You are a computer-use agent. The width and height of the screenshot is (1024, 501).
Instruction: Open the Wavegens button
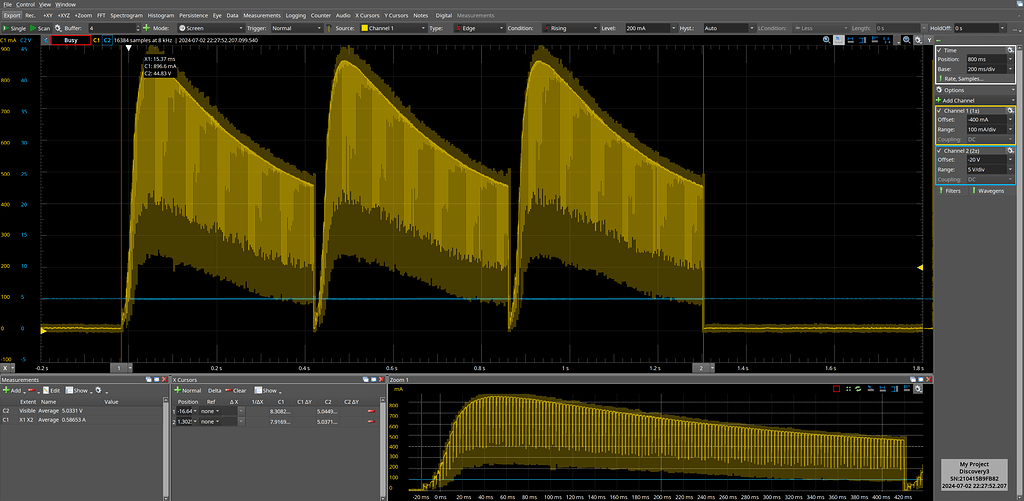(990, 189)
